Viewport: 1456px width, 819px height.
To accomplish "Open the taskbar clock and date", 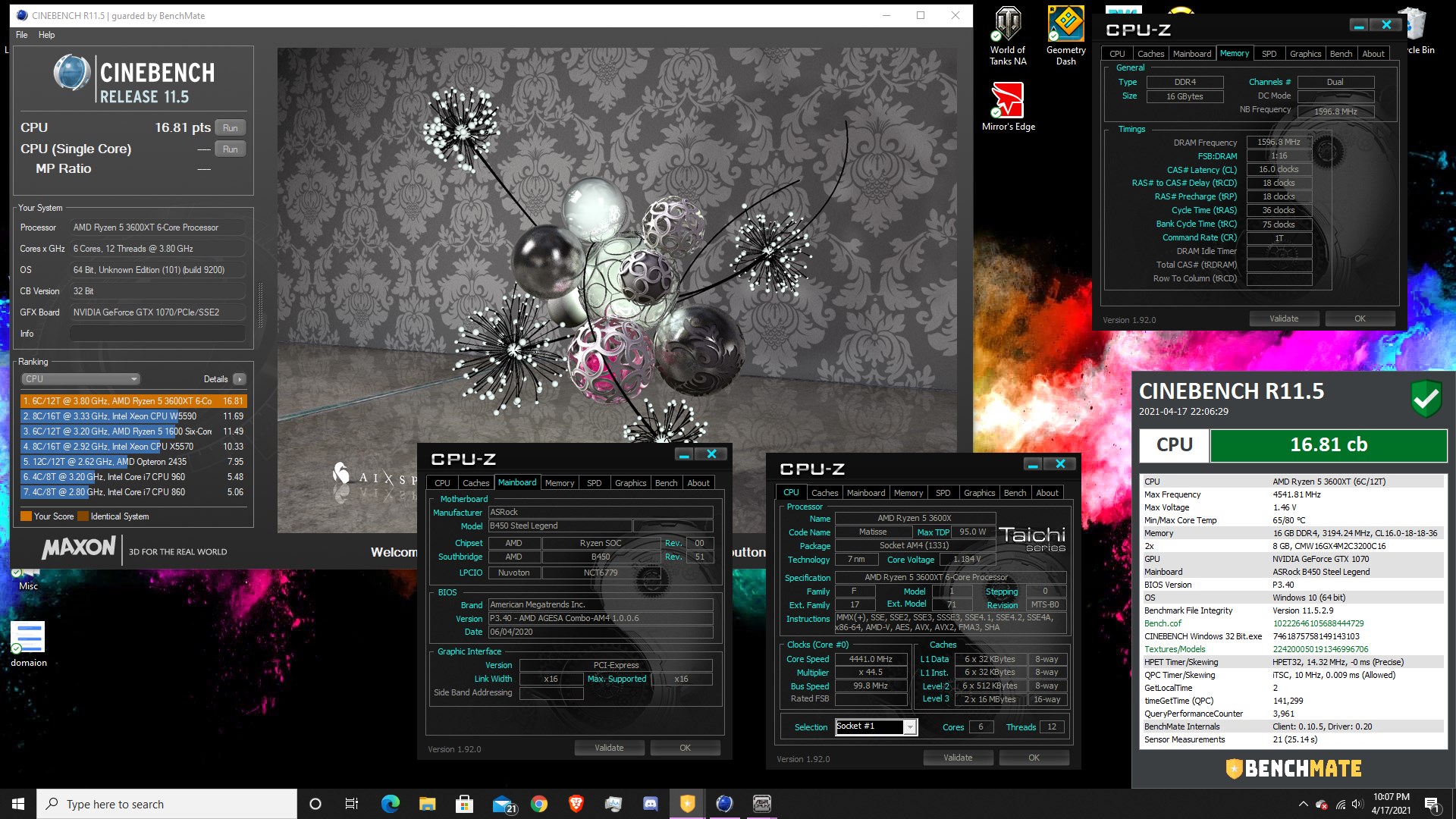I will (1391, 804).
